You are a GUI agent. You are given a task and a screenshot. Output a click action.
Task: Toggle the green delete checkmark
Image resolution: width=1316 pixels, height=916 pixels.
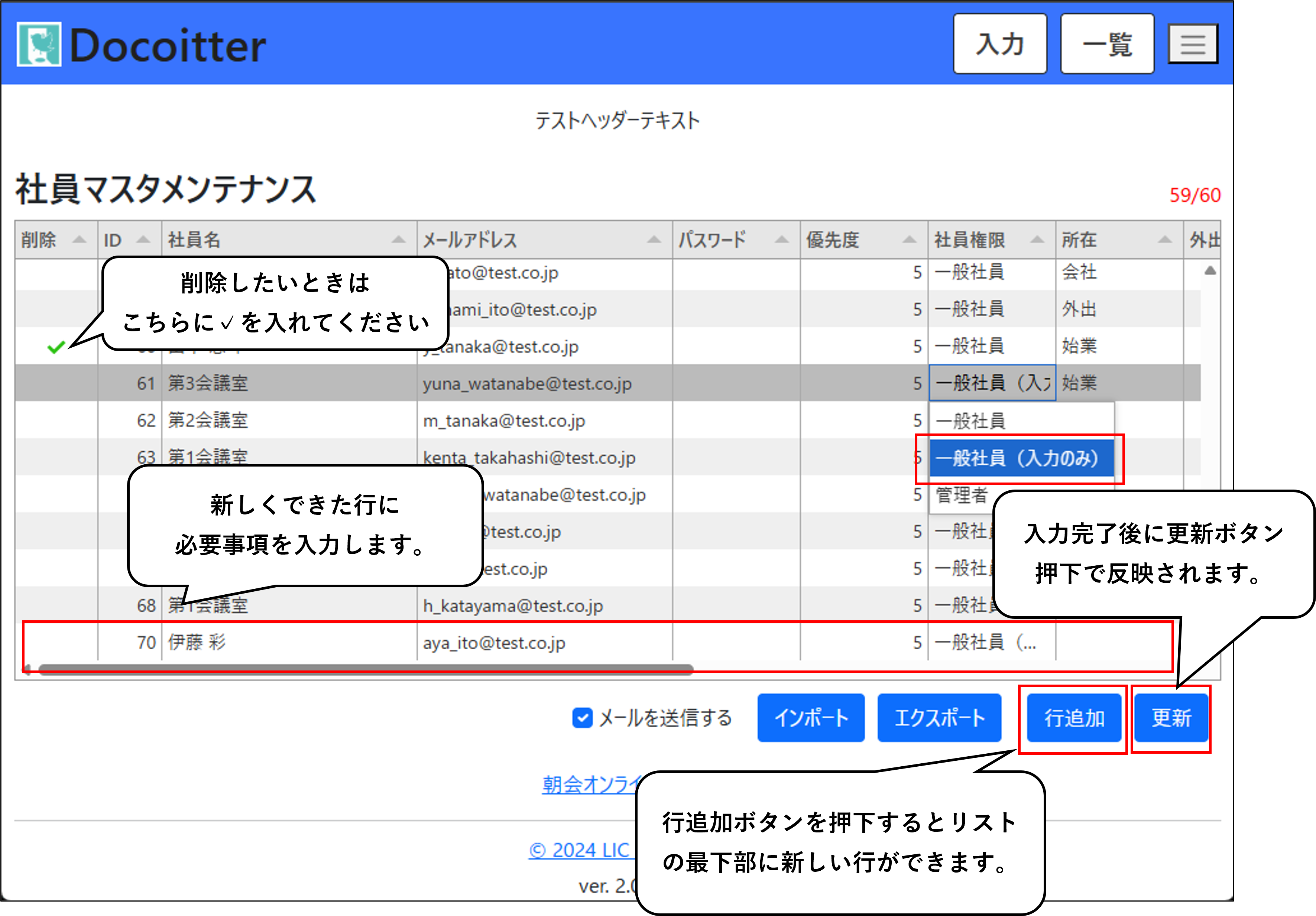tap(56, 347)
